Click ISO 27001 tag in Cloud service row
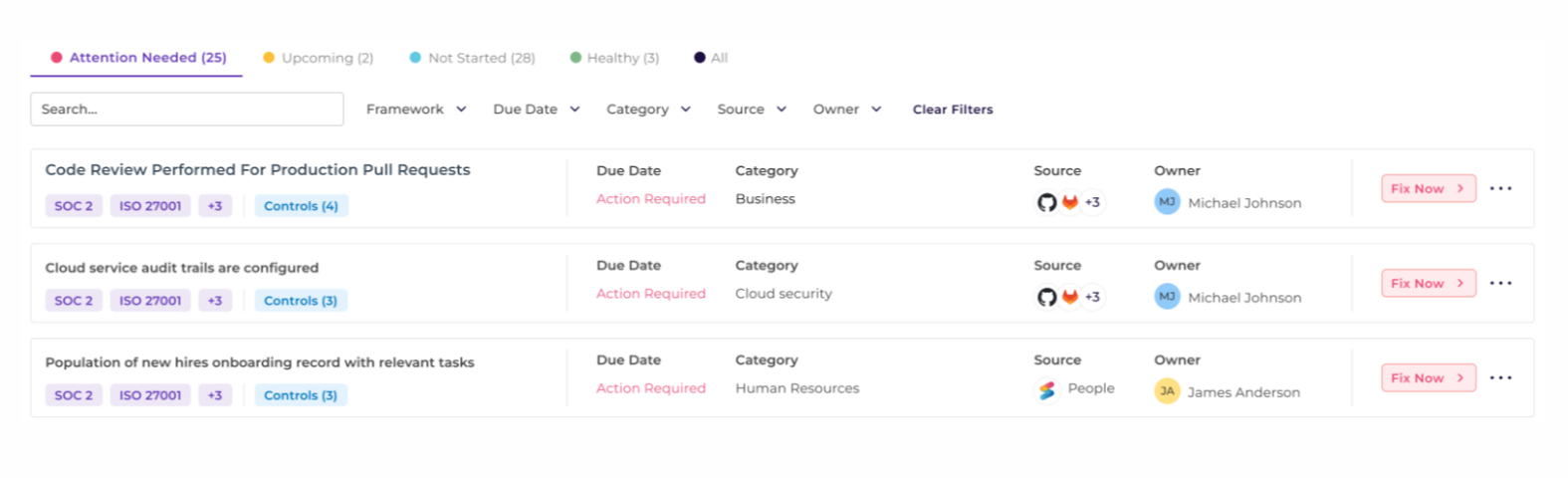The image size is (1568, 478). click(x=150, y=301)
